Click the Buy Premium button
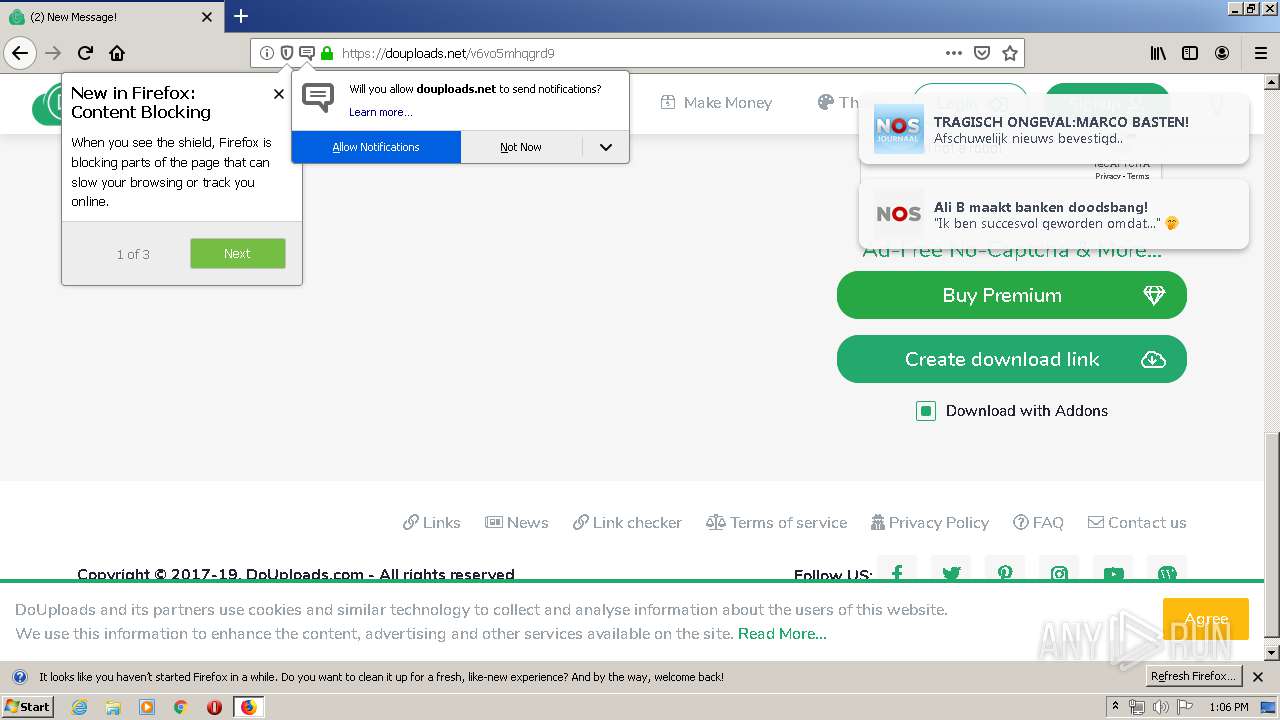Screen dimensions: 1280x720 click(1012, 296)
